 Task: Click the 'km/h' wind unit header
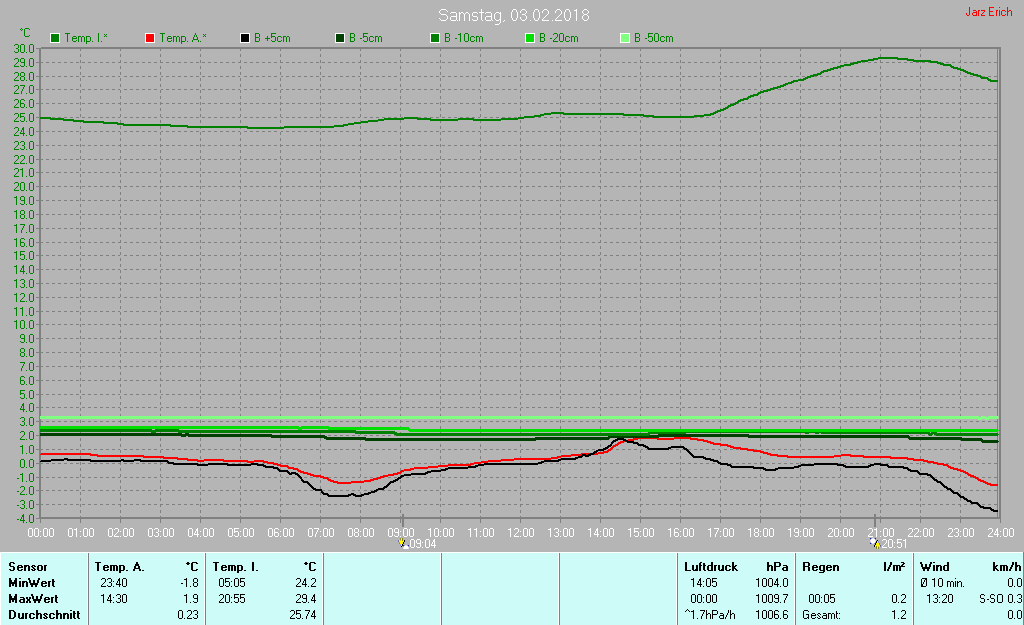[1006, 567]
